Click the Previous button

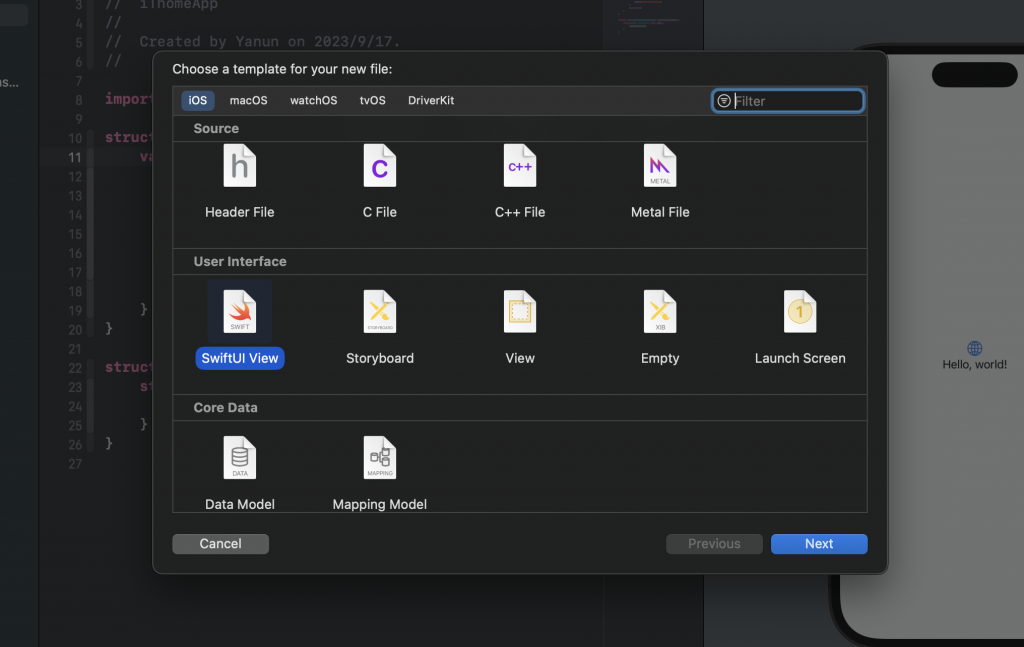click(714, 544)
